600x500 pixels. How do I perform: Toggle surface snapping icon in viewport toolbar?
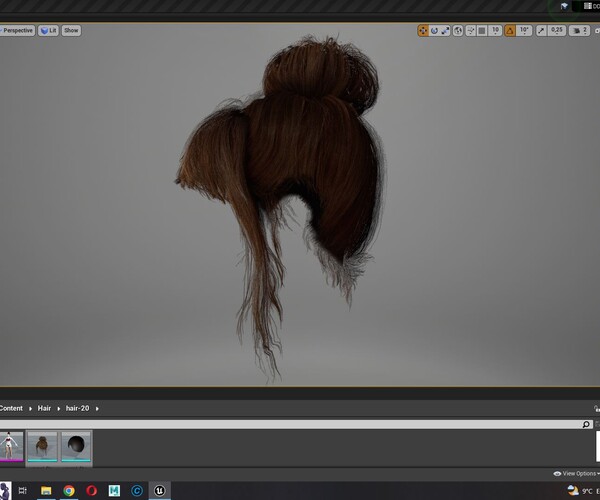click(471, 31)
